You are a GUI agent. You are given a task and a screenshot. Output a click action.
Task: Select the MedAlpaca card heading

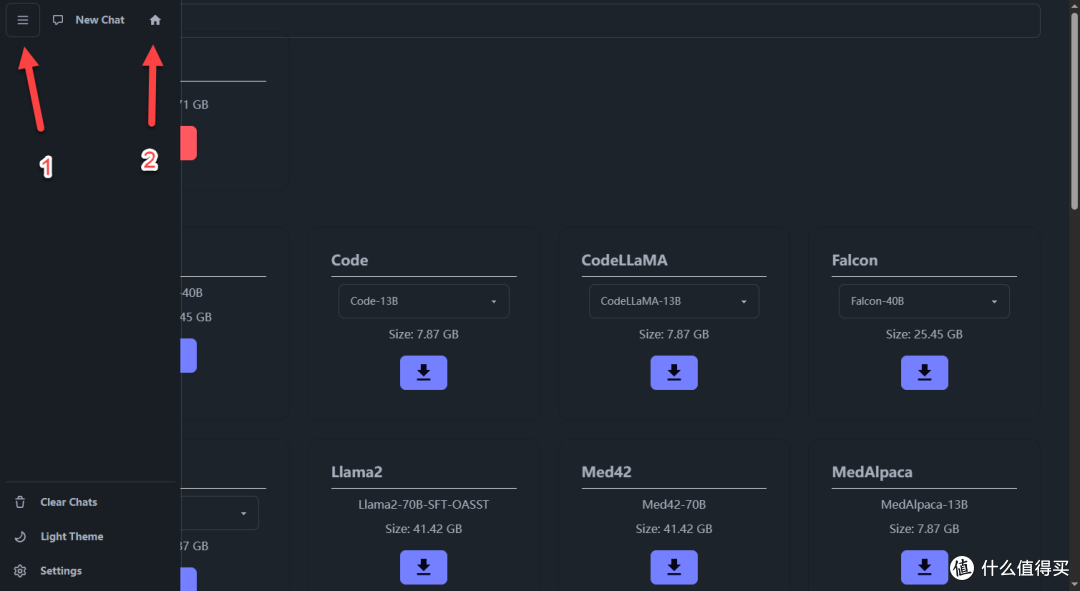coord(872,472)
